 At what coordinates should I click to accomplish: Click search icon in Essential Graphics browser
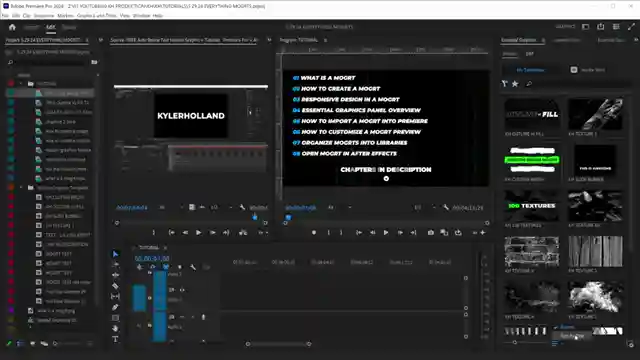529,84
